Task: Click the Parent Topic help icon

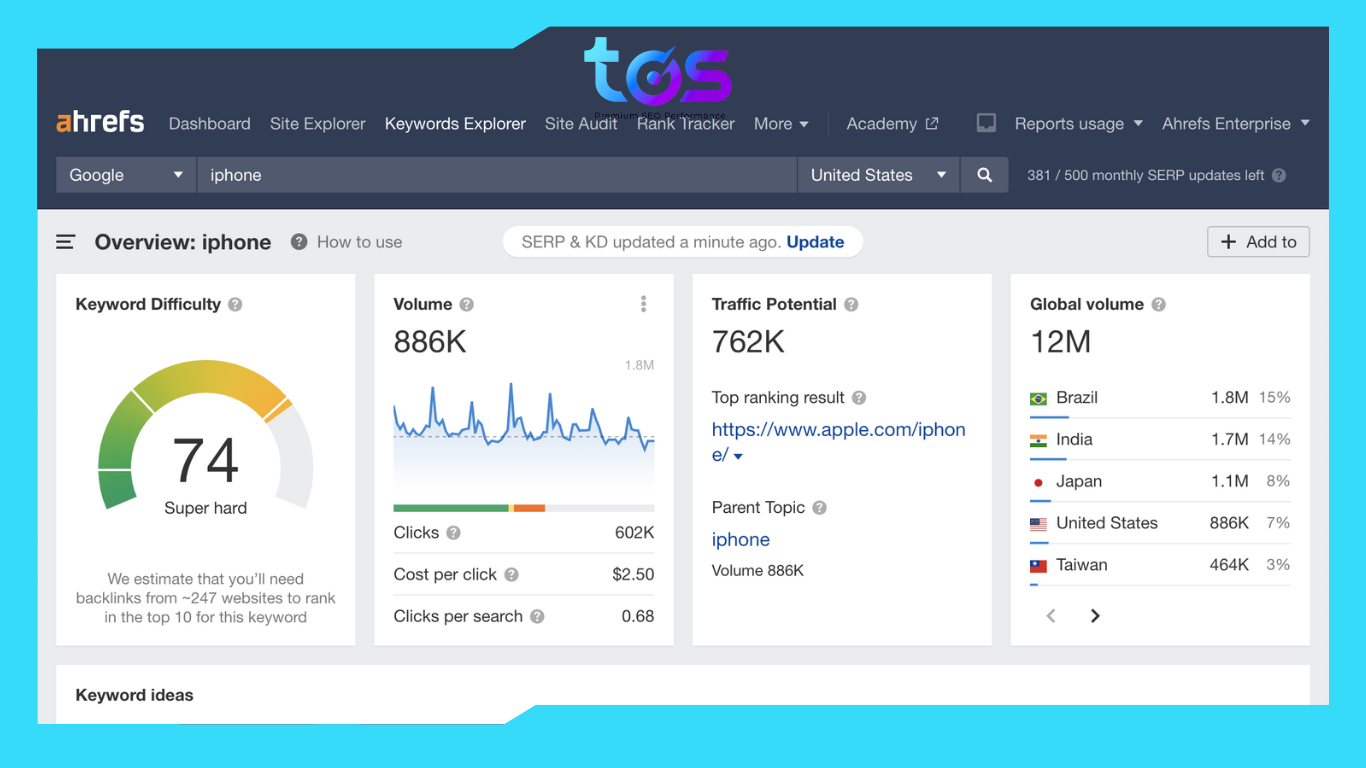Action: click(x=819, y=508)
